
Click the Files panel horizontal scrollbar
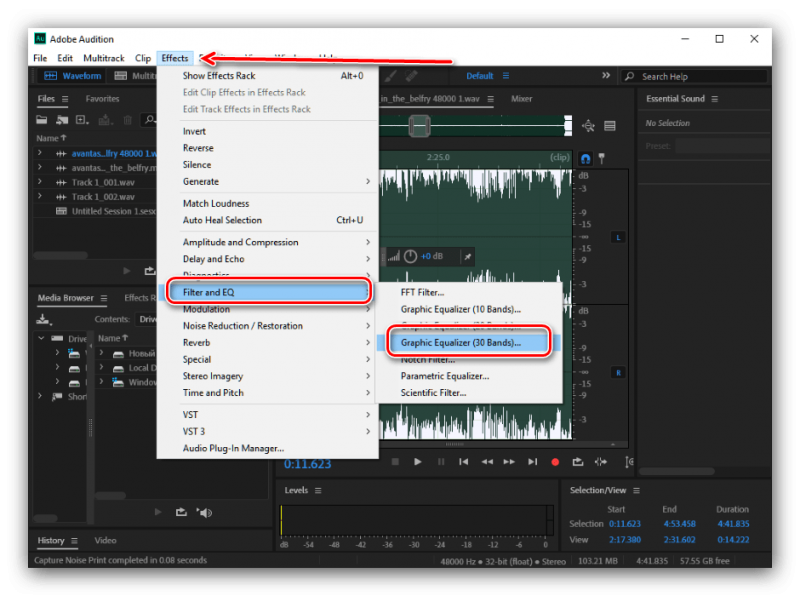pos(61,255)
